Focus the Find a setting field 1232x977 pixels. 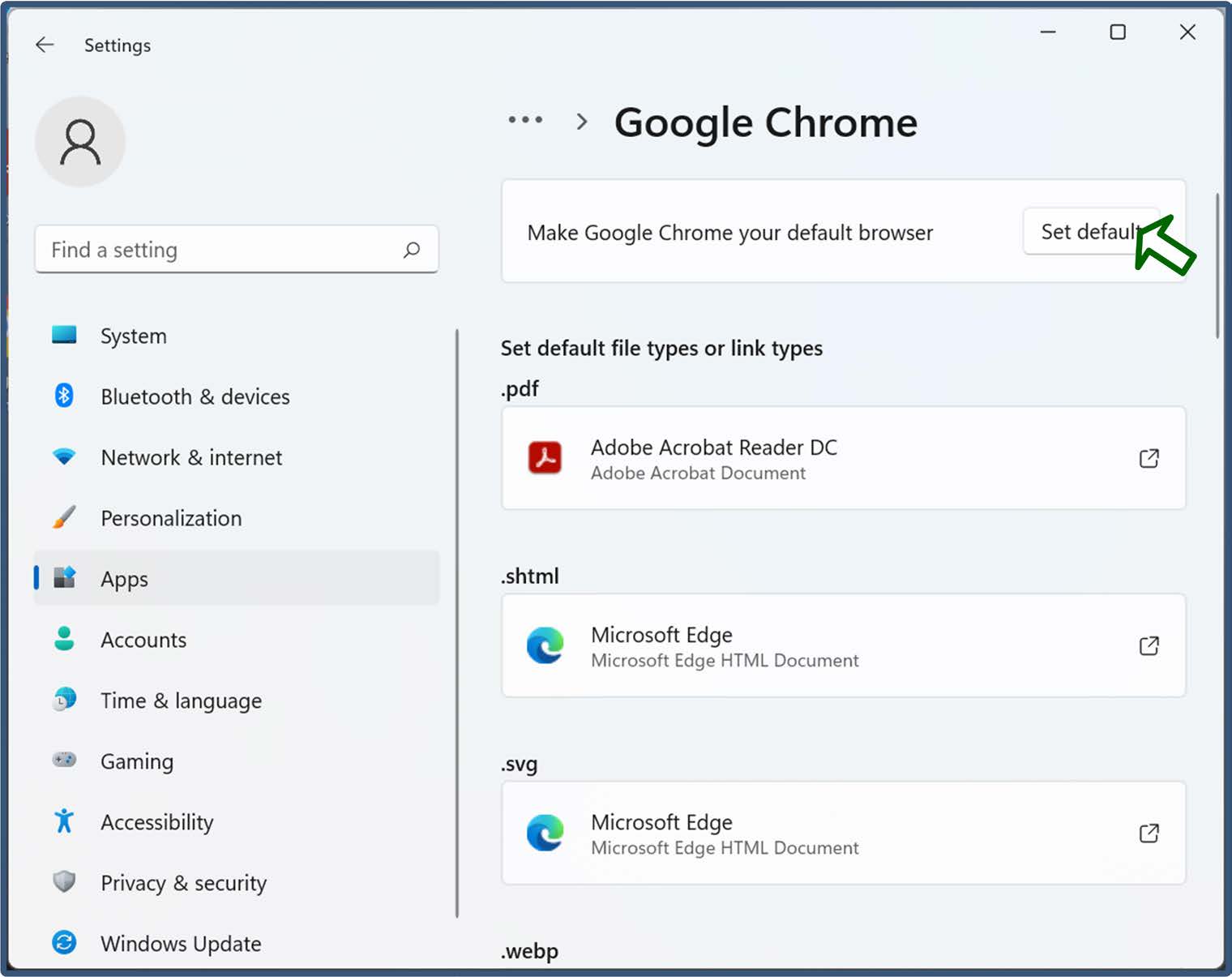[237, 250]
